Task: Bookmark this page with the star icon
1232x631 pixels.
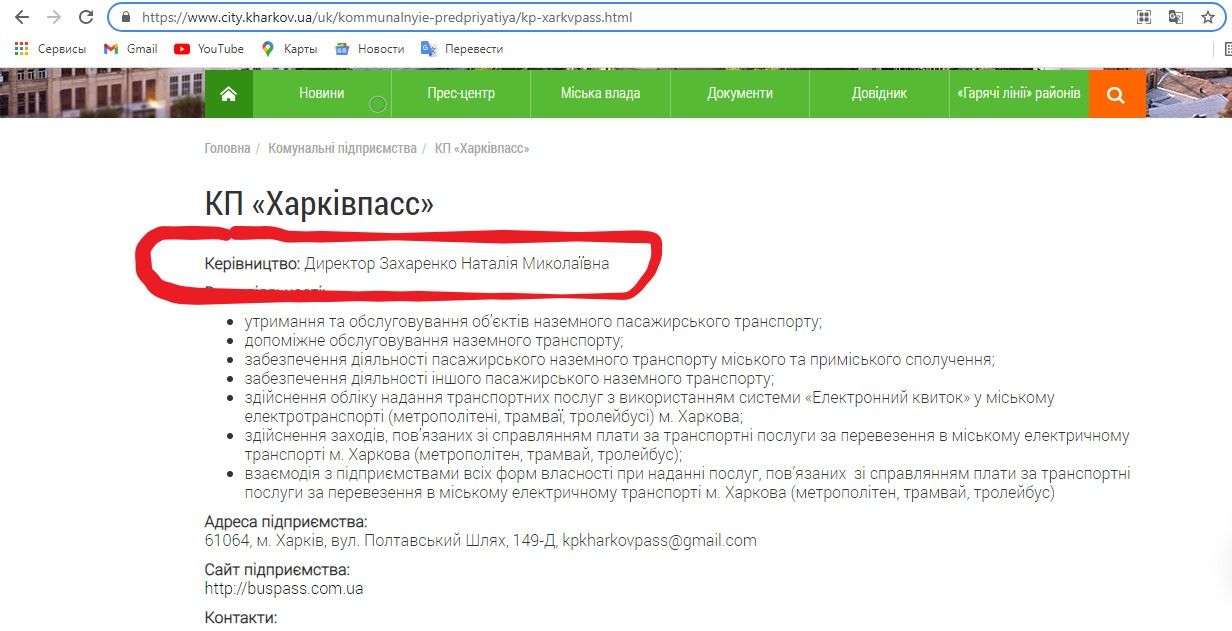Action: point(1207,17)
